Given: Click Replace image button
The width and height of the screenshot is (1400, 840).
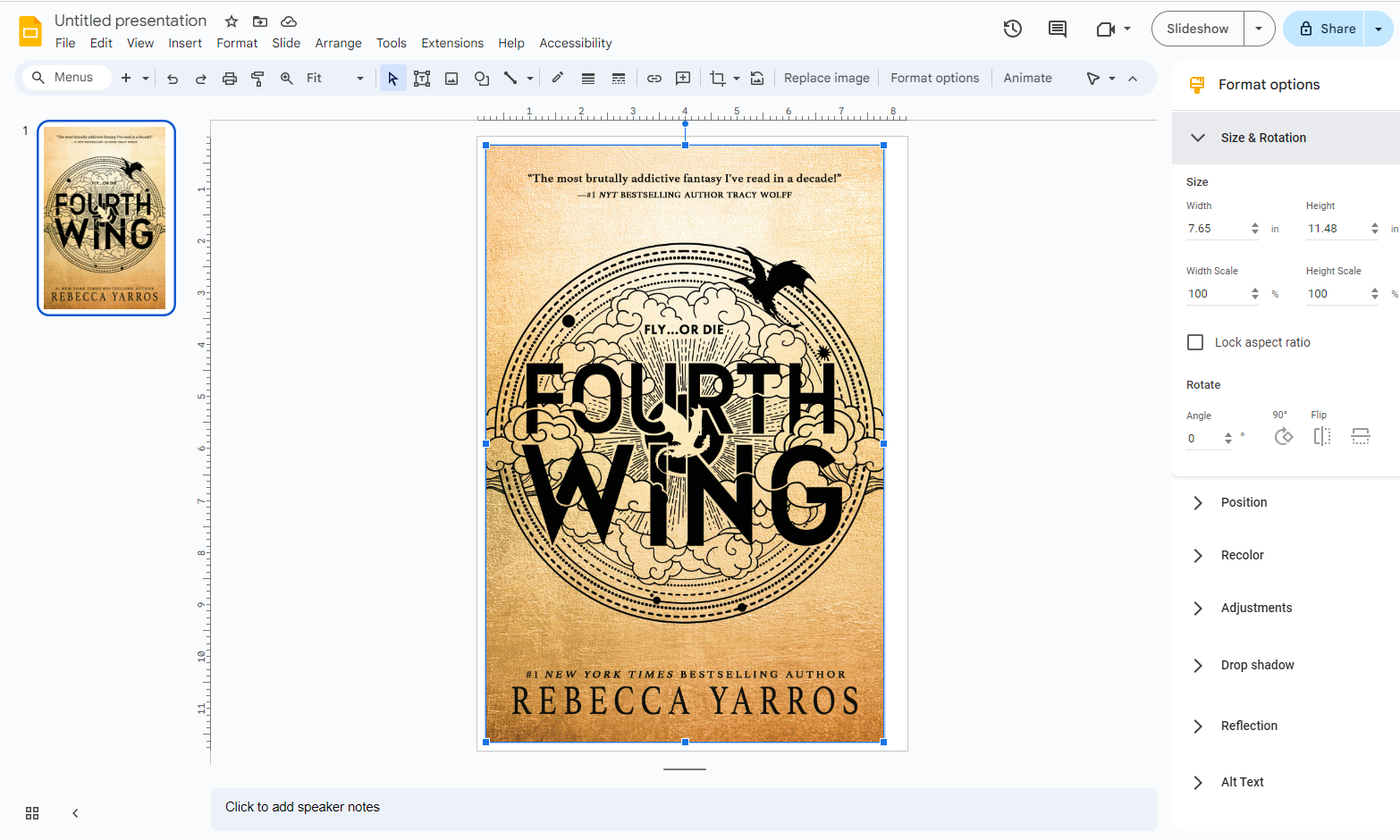Looking at the screenshot, I should [827, 79].
